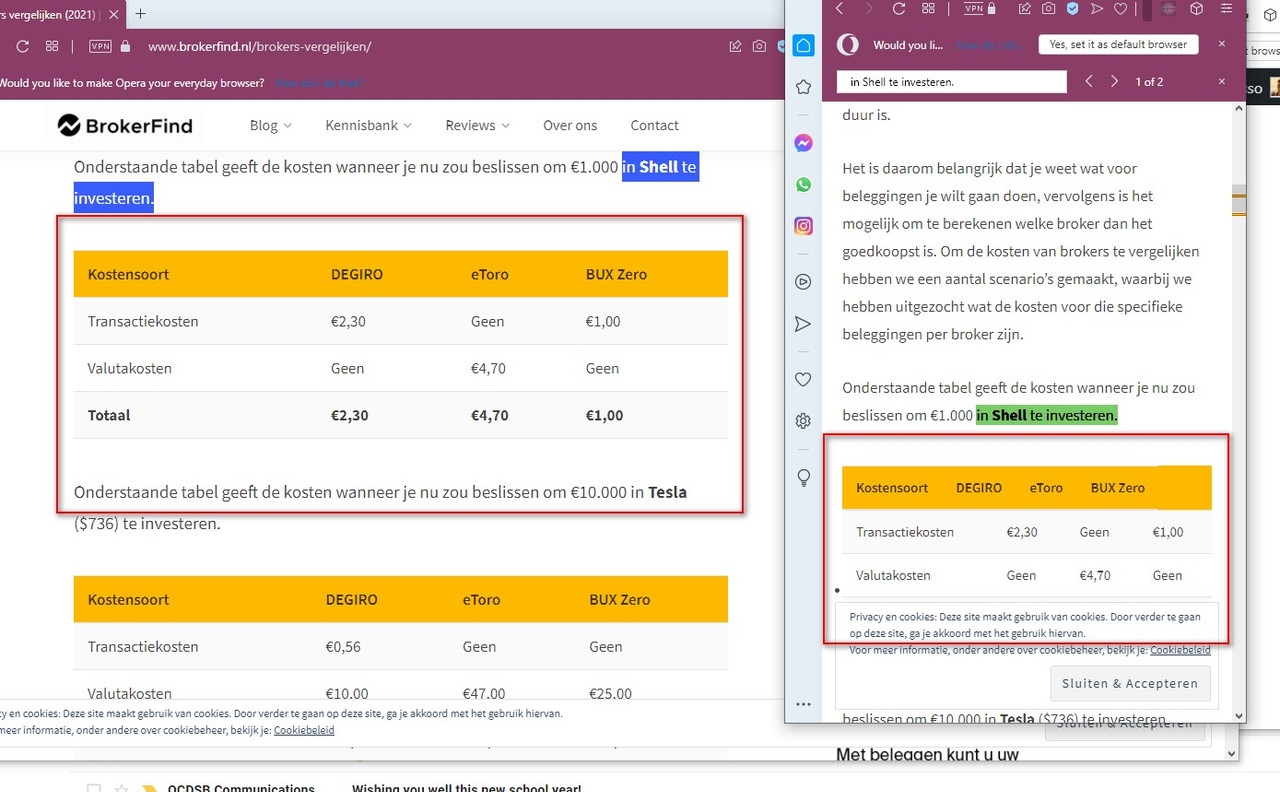This screenshot has width=1280, height=792.
Task: Go to Speed Dial home icon in sidebar
Action: [803, 45]
